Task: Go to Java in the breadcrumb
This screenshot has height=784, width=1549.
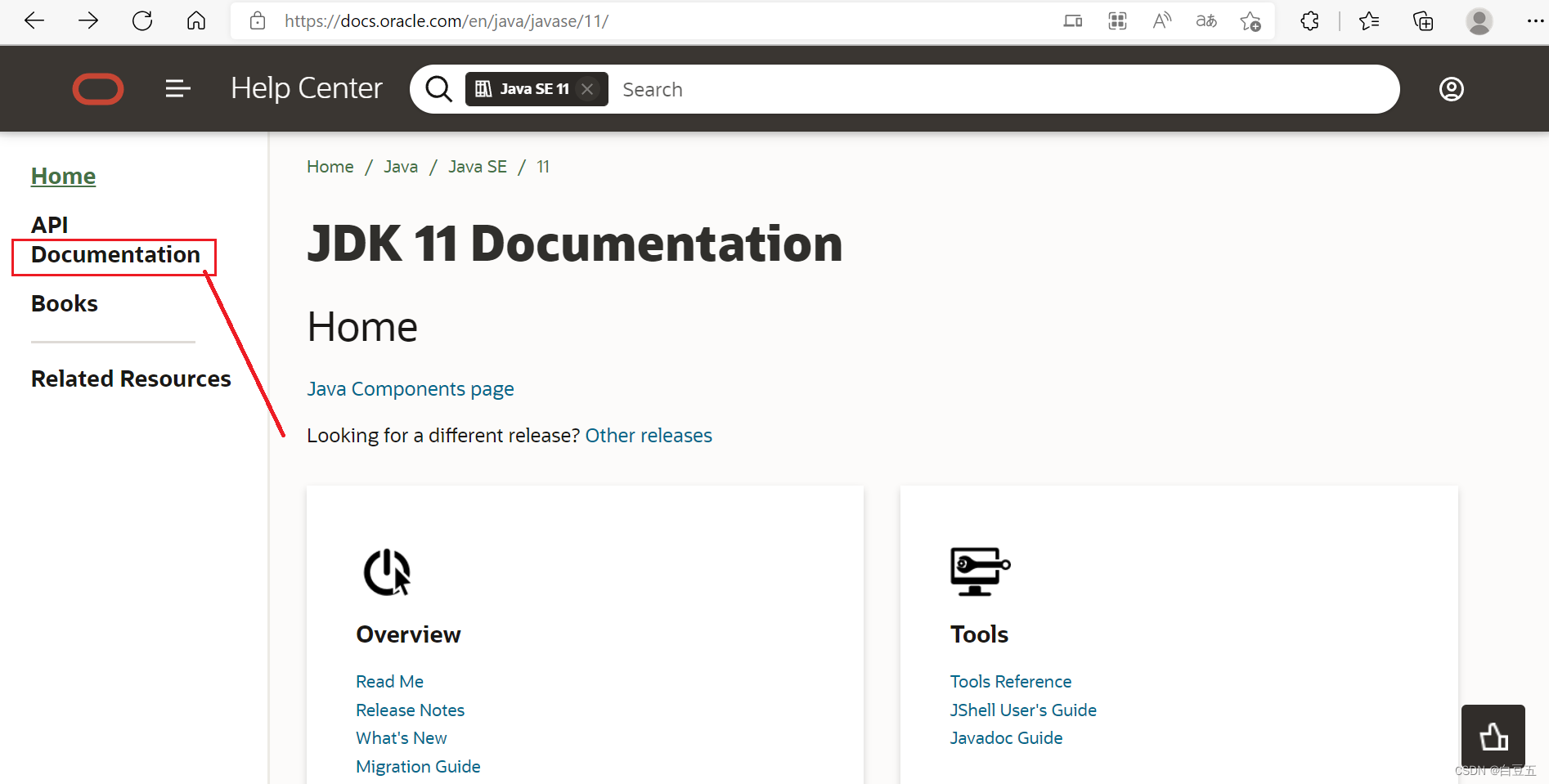Action: click(401, 167)
